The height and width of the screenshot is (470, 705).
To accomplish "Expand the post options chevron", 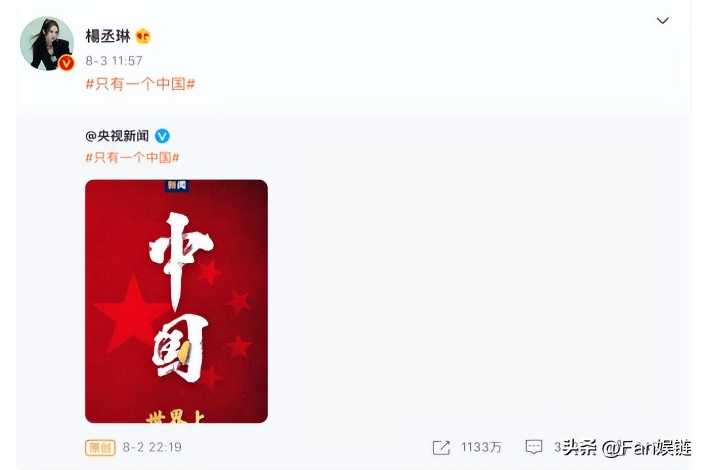I will (662, 21).
